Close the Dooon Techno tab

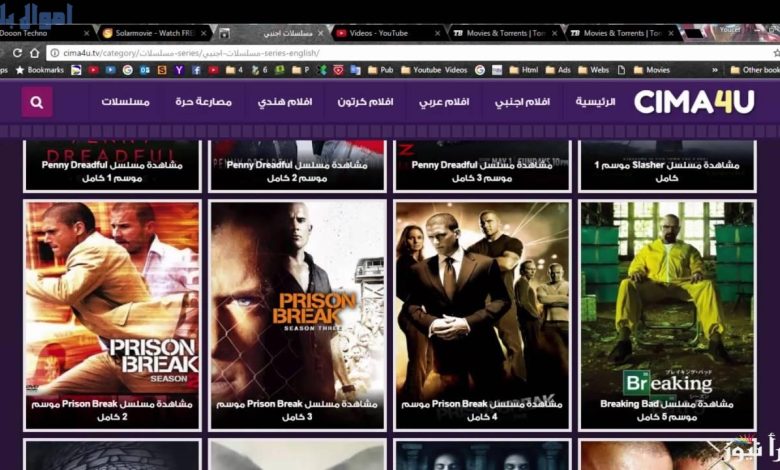pos(87,33)
